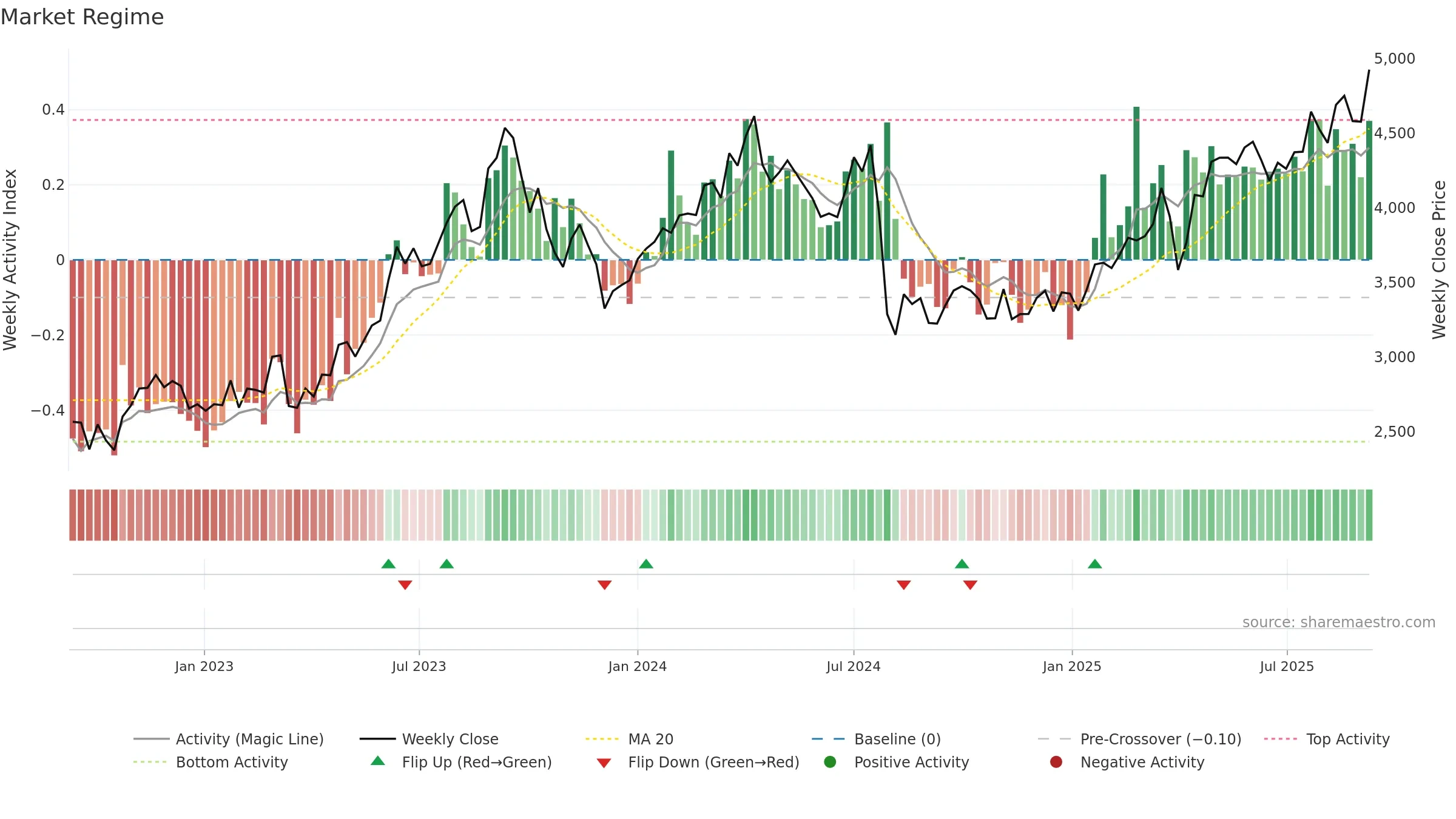The height and width of the screenshot is (819, 1456).
Task: Toggle the Baseline (0) legend entry
Action: pos(876,739)
